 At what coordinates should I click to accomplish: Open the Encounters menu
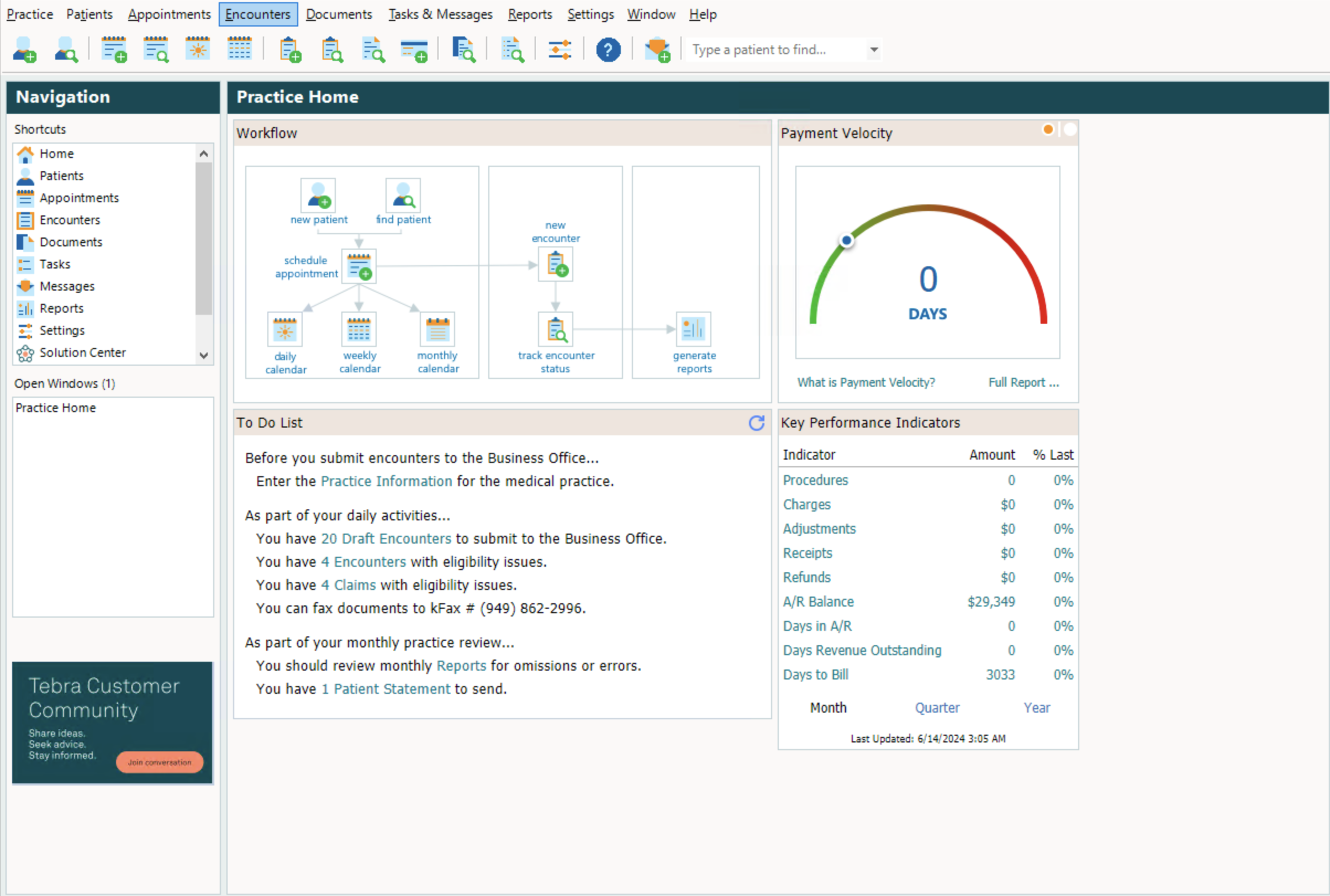[257, 14]
